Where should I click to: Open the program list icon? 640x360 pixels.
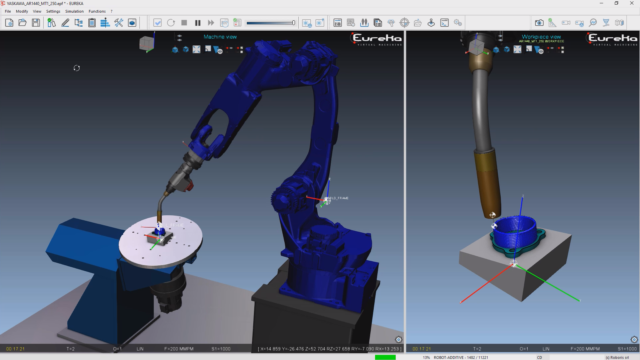pos(351,23)
